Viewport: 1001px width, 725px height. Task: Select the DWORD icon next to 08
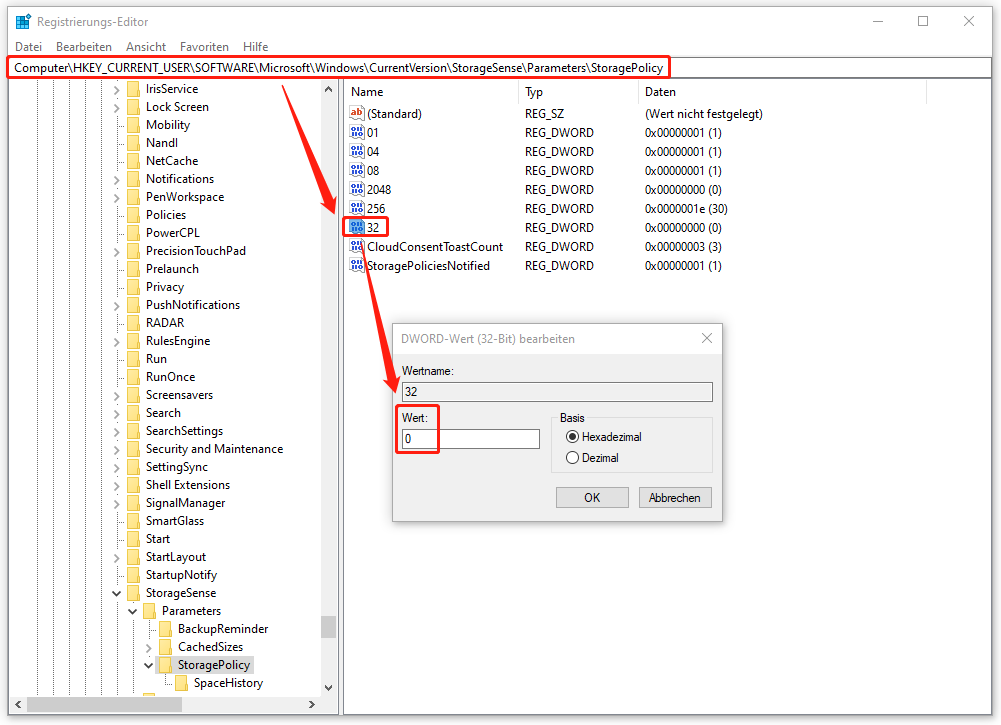pos(356,170)
